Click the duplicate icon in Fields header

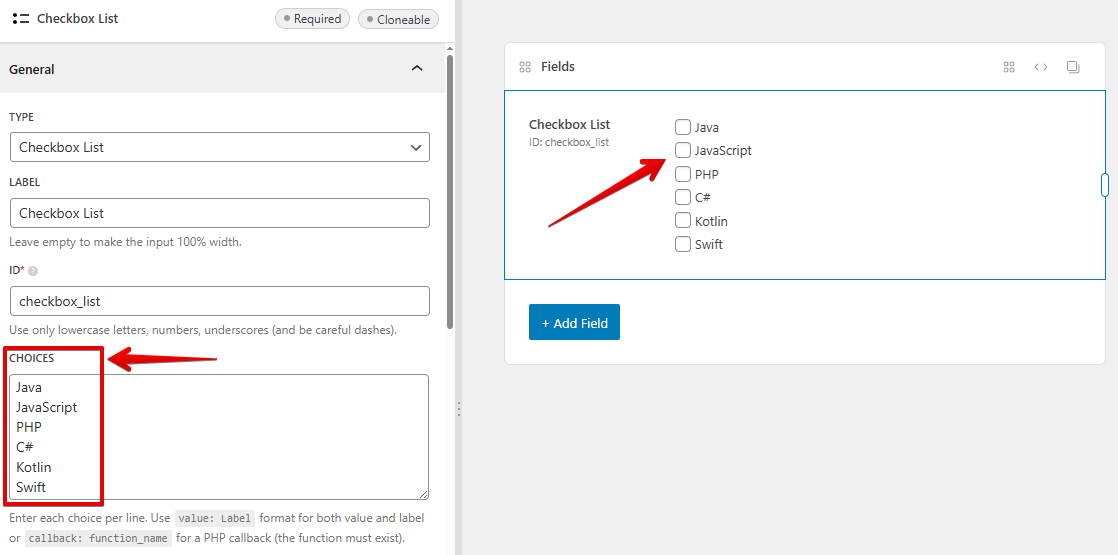[x=1073, y=67]
